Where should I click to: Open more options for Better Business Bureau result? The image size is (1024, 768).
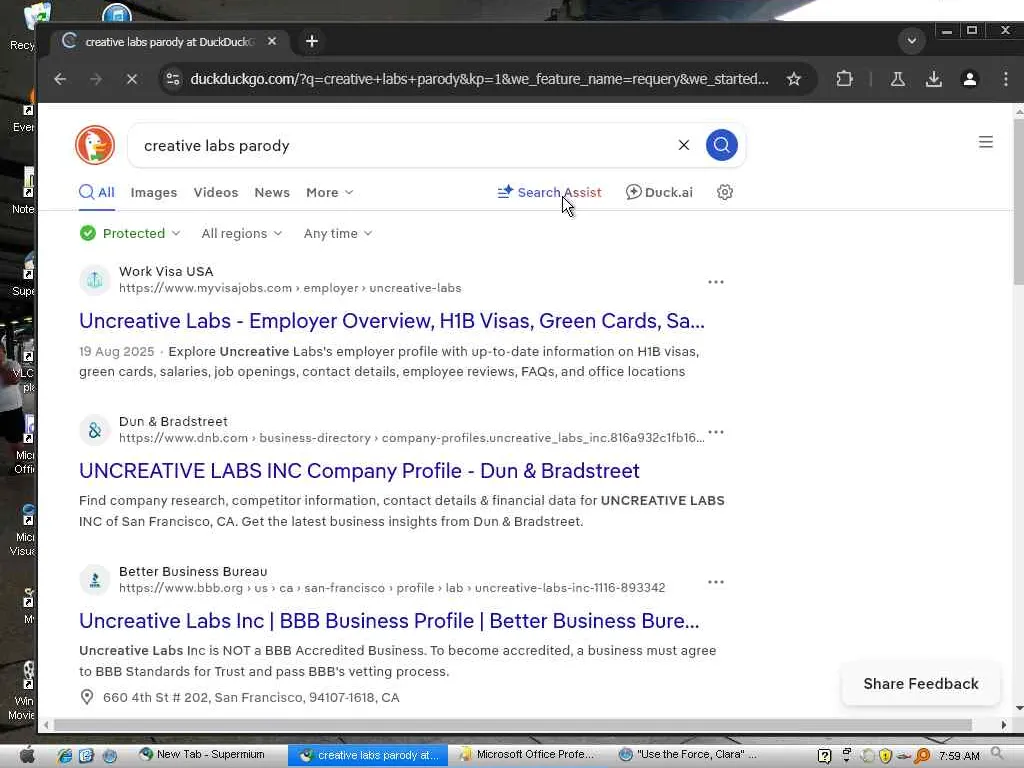(x=716, y=582)
